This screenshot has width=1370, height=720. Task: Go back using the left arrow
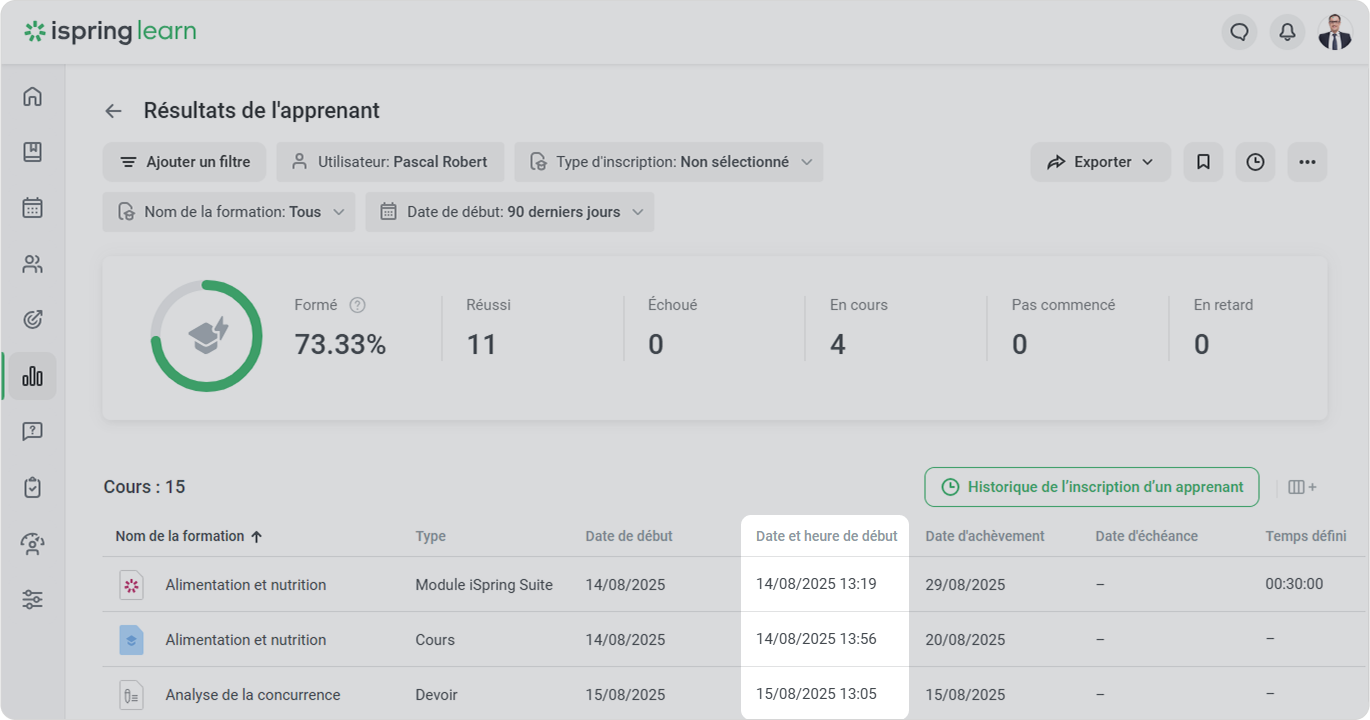(x=114, y=111)
